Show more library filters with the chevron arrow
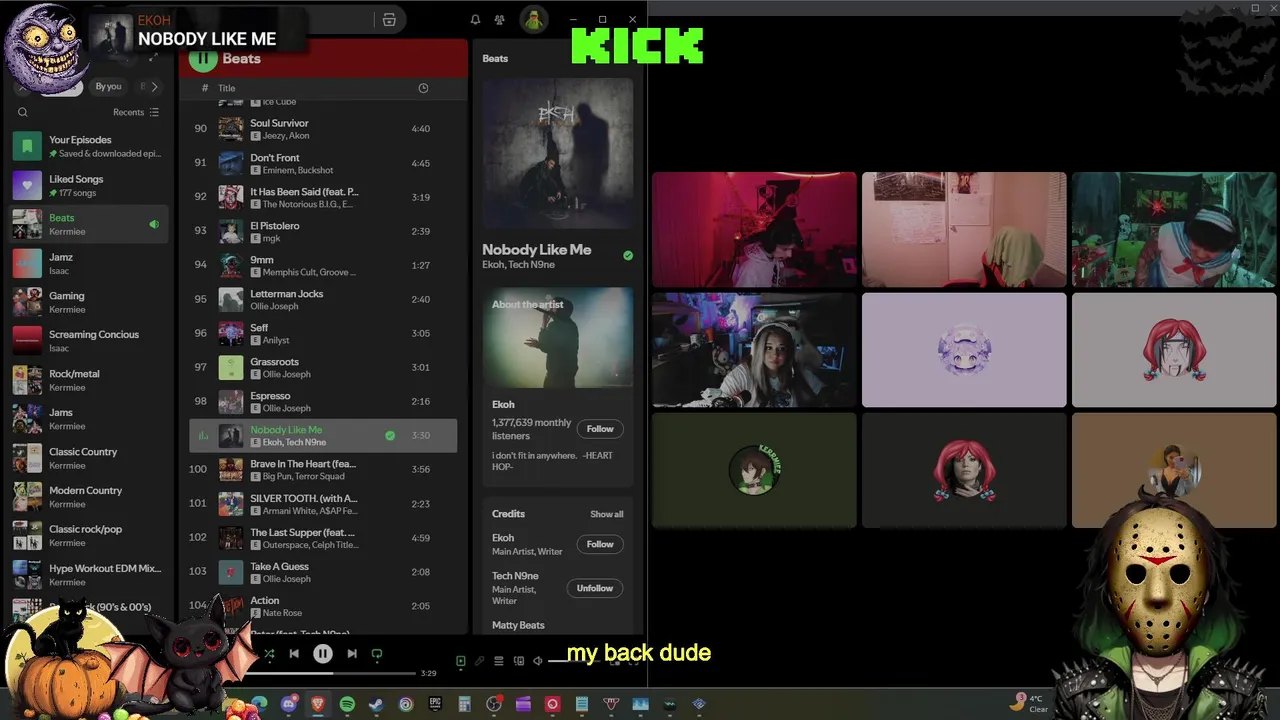This screenshot has height=720, width=1280. [x=154, y=87]
